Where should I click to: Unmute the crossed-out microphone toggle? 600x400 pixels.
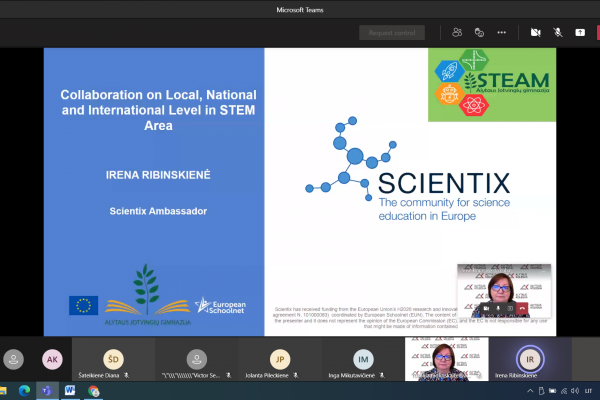pos(558,33)
